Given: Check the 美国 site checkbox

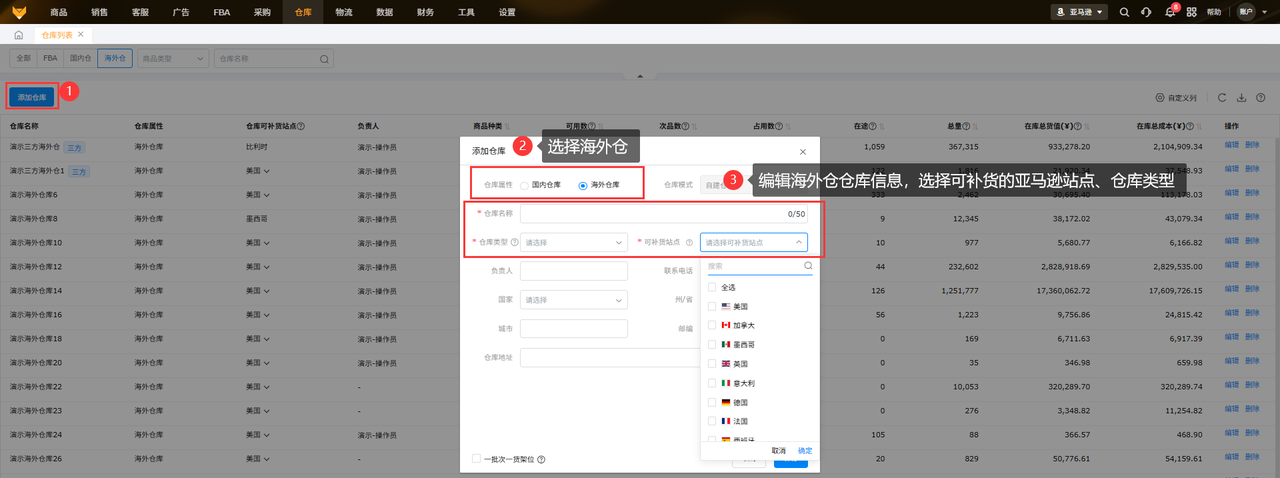Looking at the screenshot, I should click(x=712, y=306).
